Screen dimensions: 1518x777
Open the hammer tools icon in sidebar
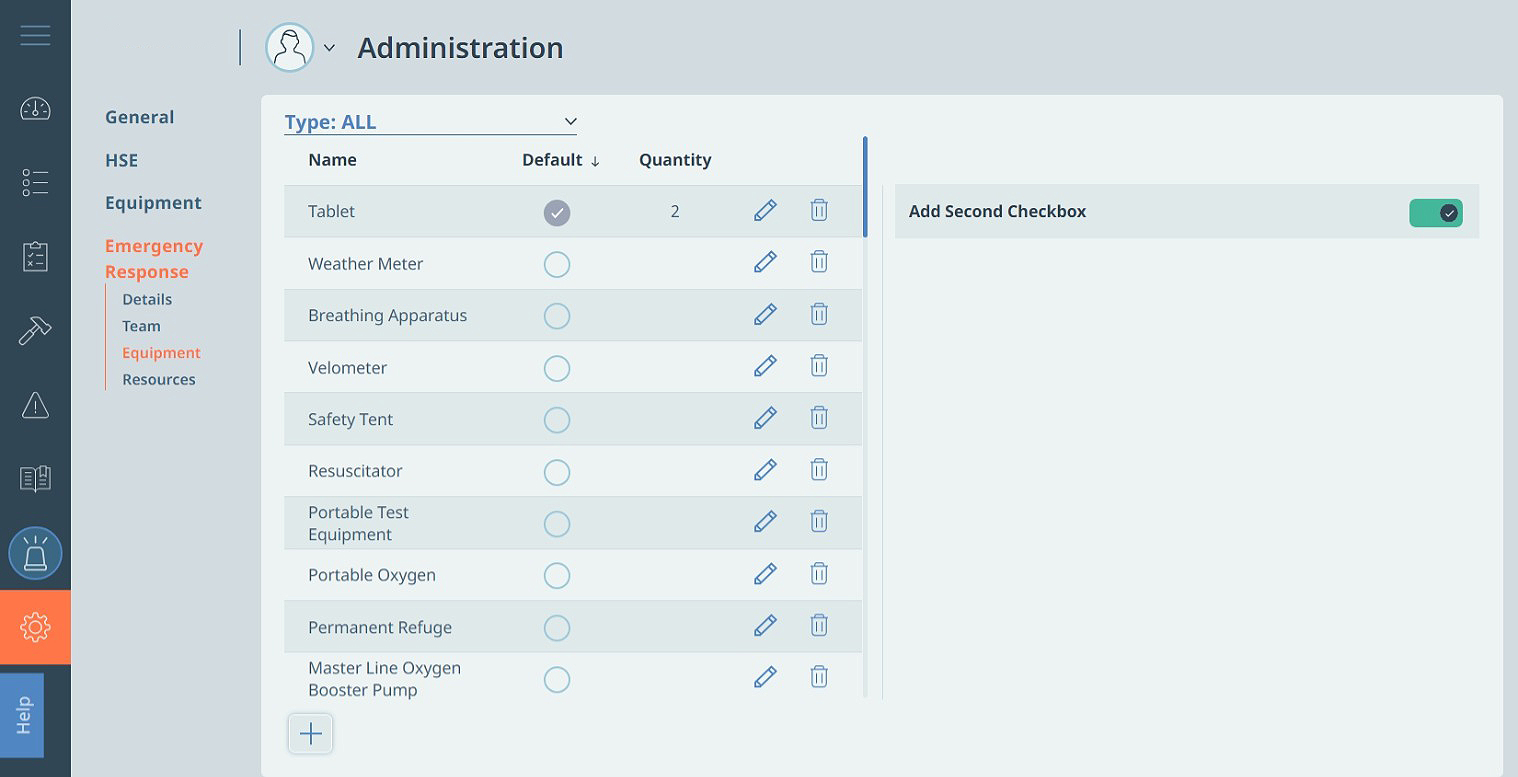click(x=35, y=331)
